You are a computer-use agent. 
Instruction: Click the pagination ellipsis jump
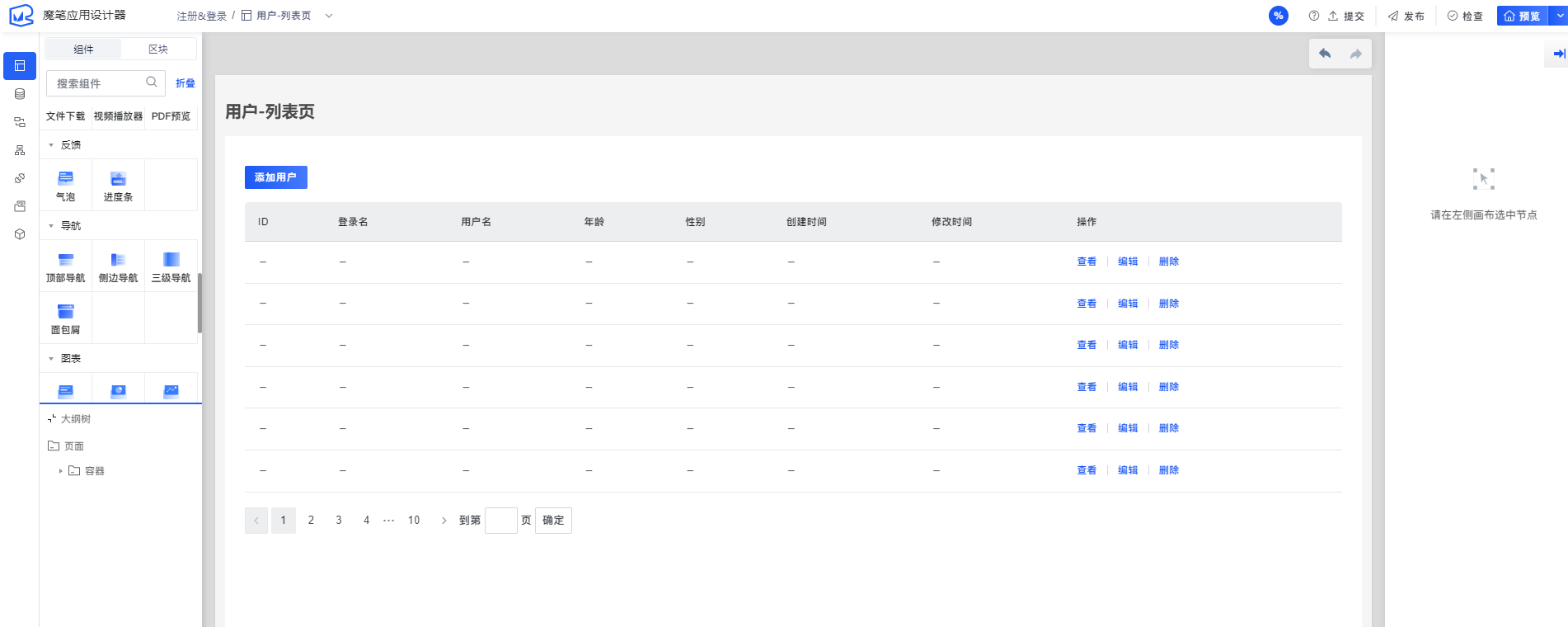coord(389,521)
